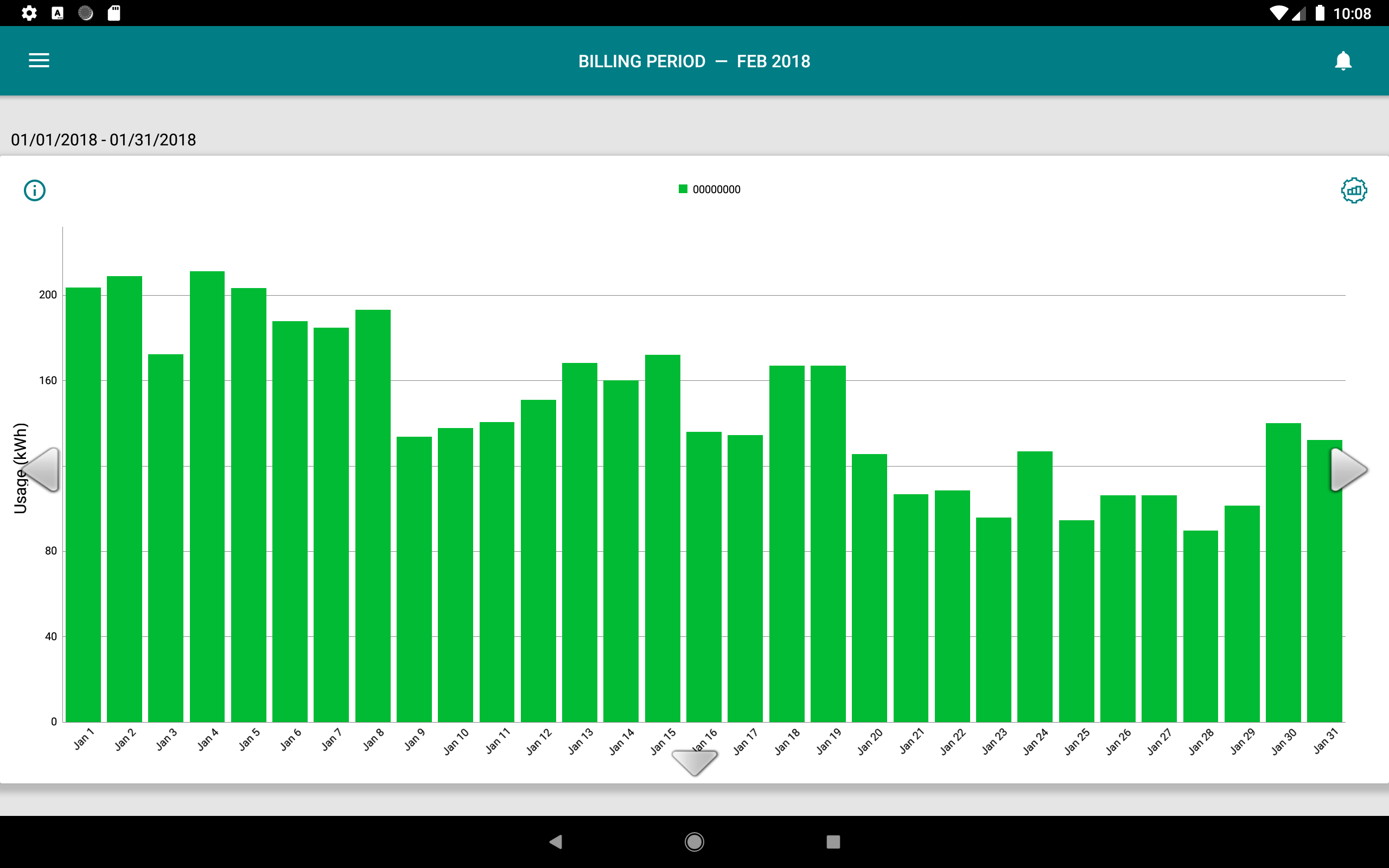Select the Jan 4 usage bar

click(x=207, y=496)
